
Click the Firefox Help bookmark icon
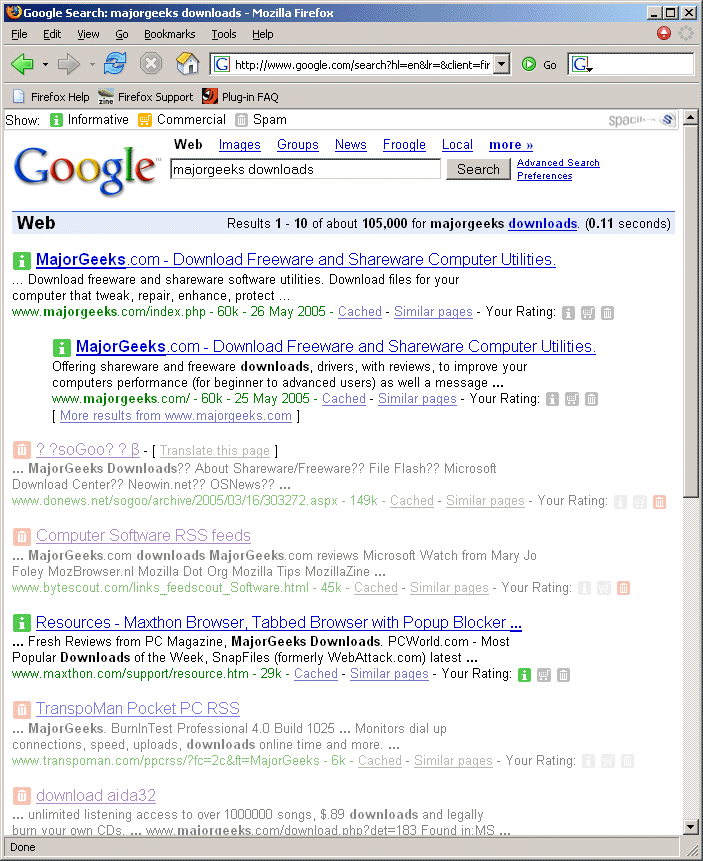19,97
